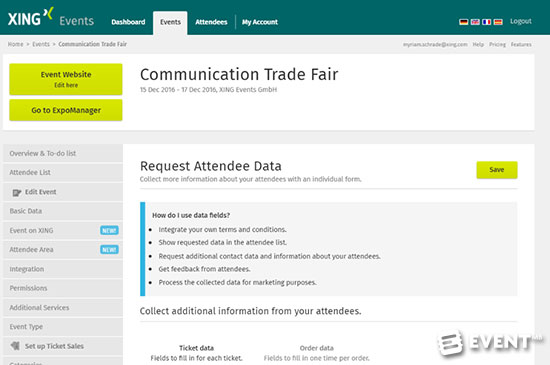The image size is (550, 365).
Task: Click the XING Events logo
Action: pos(51,18)
